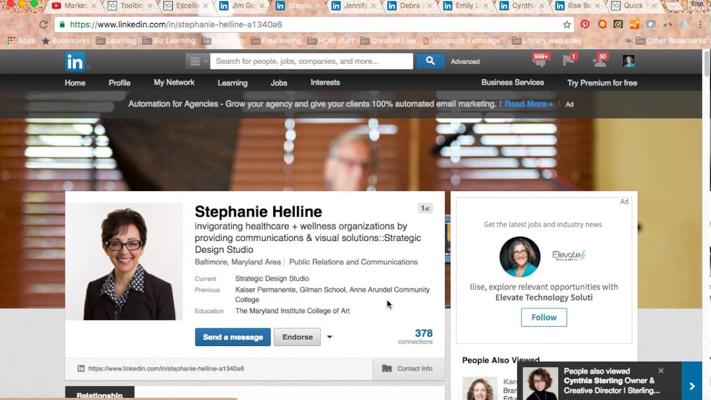Click the Pinterest extension icon
Screen dimensions: 711x400
[x=585, y=24]
